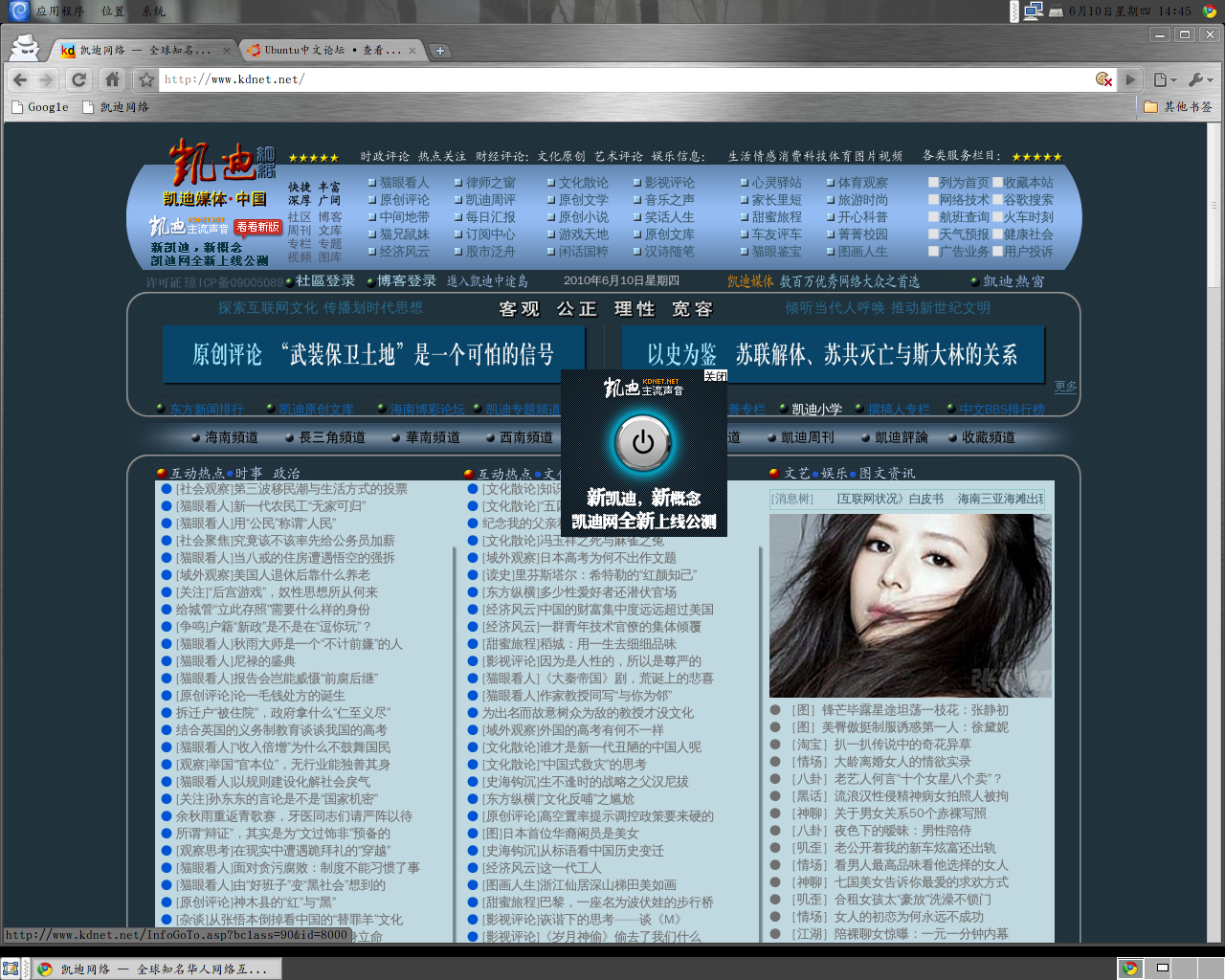Bookmark this page with star icon
The image size is (1225, 980).
145,79
